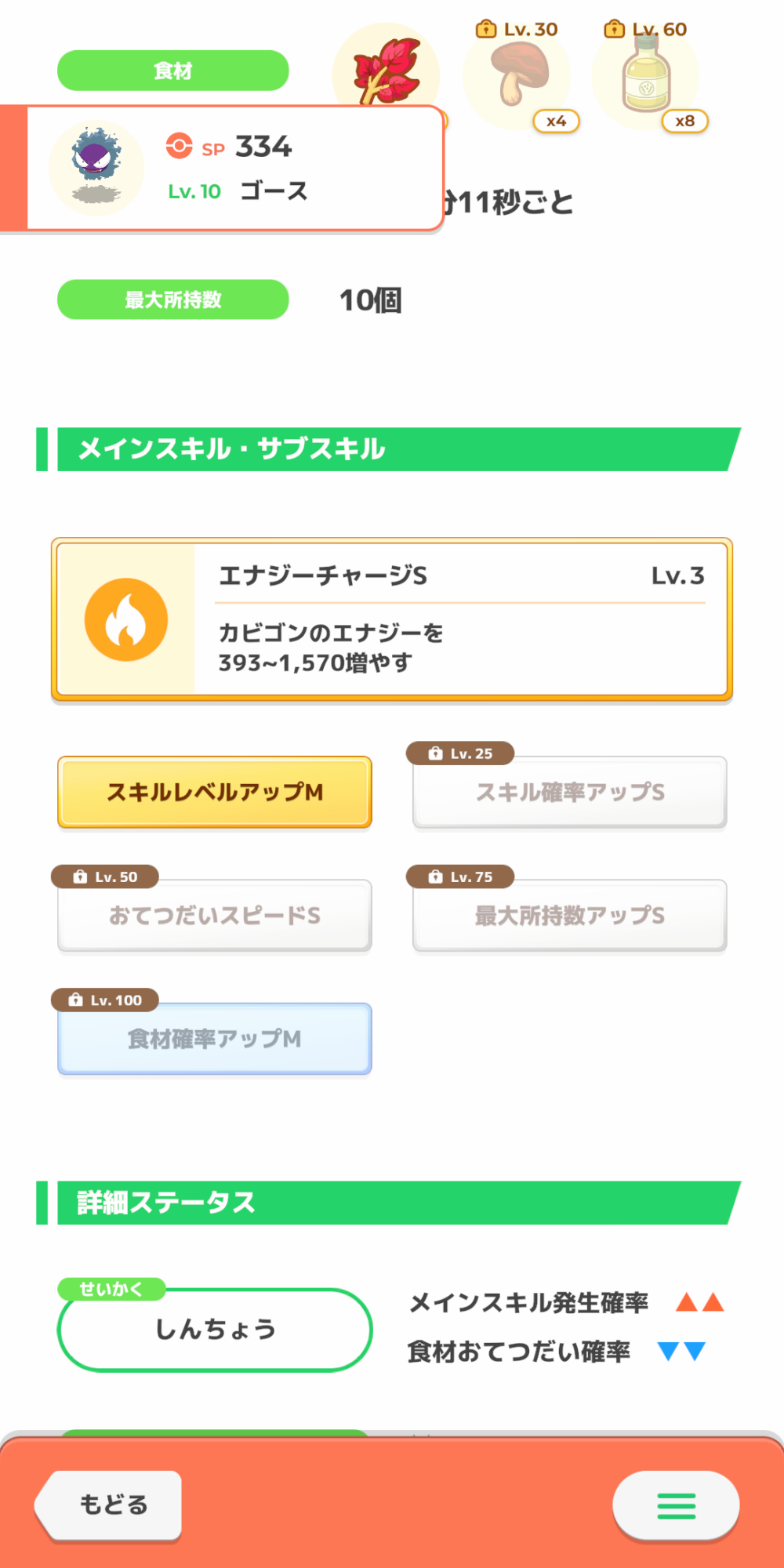This screenshot has width=784, height=1568.
Task: Tap the Lv. 100 lock badge
Action: (105, 1000)
